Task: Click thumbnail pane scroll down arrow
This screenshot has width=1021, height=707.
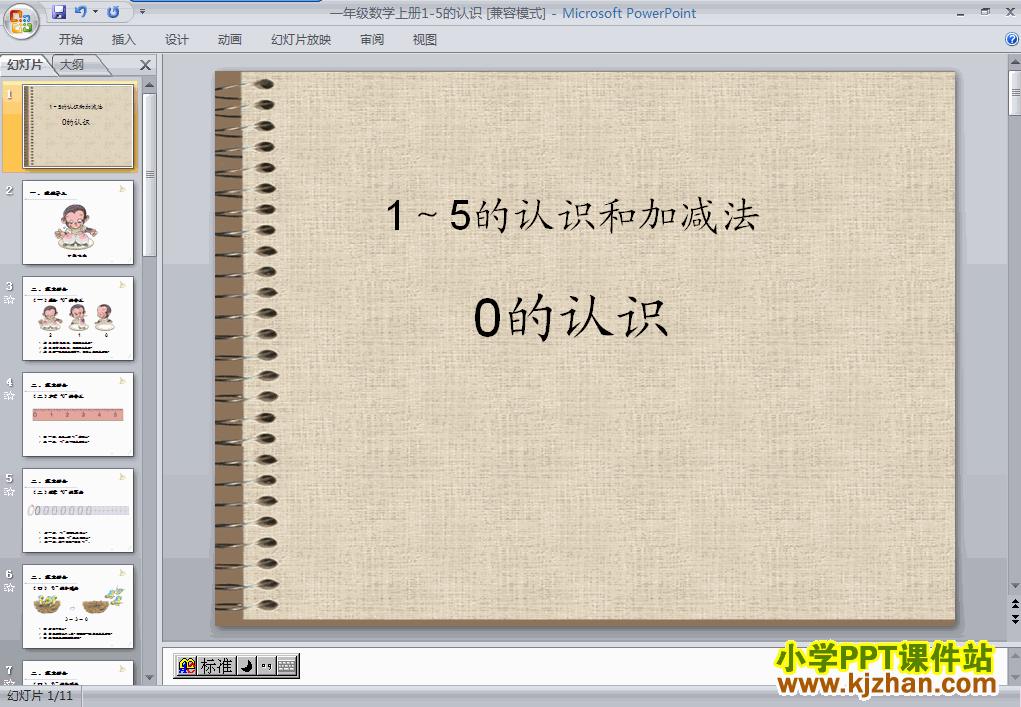Action: tap(150, 678)
